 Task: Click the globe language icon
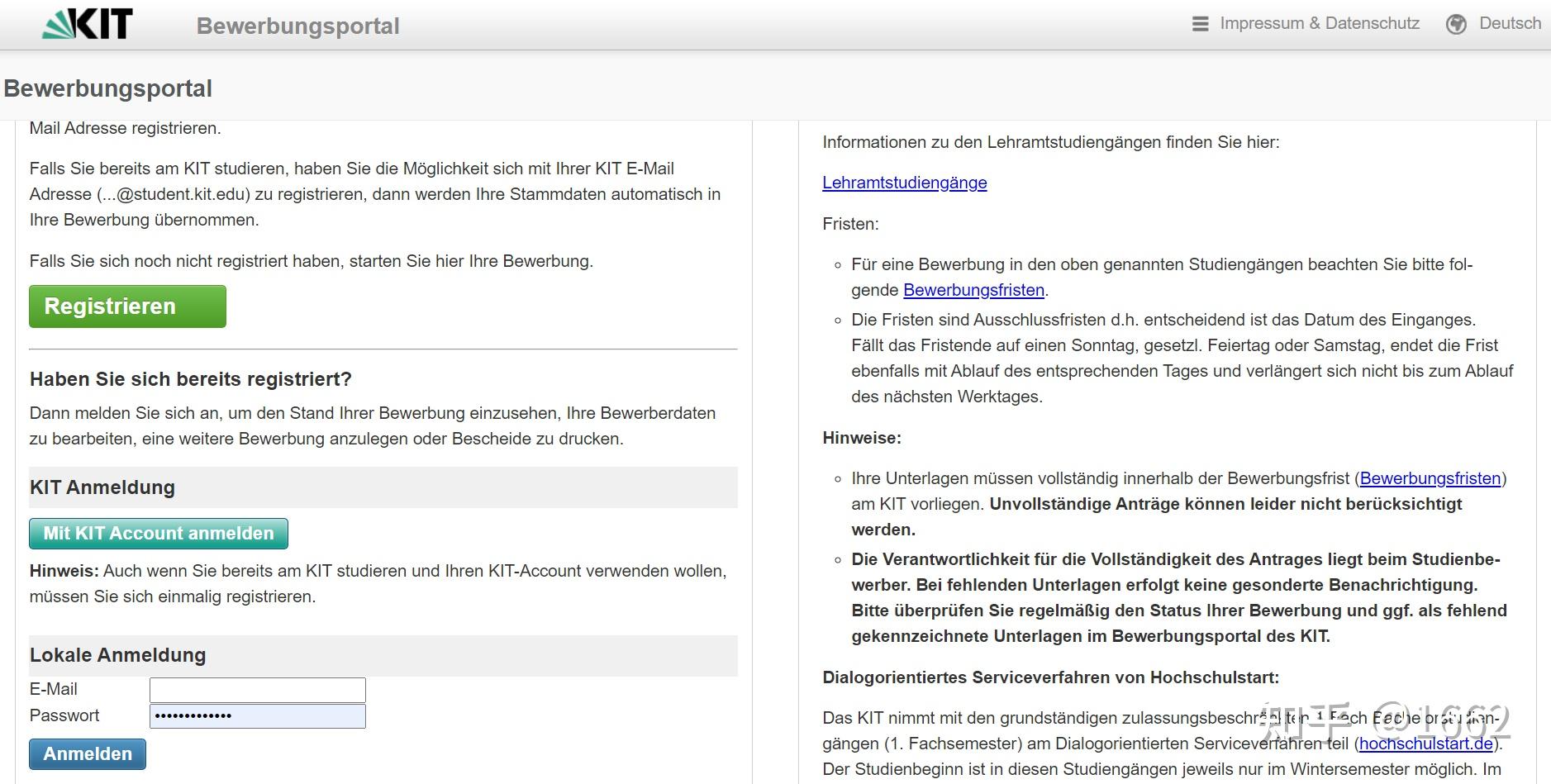click(x=1456, y=24)
